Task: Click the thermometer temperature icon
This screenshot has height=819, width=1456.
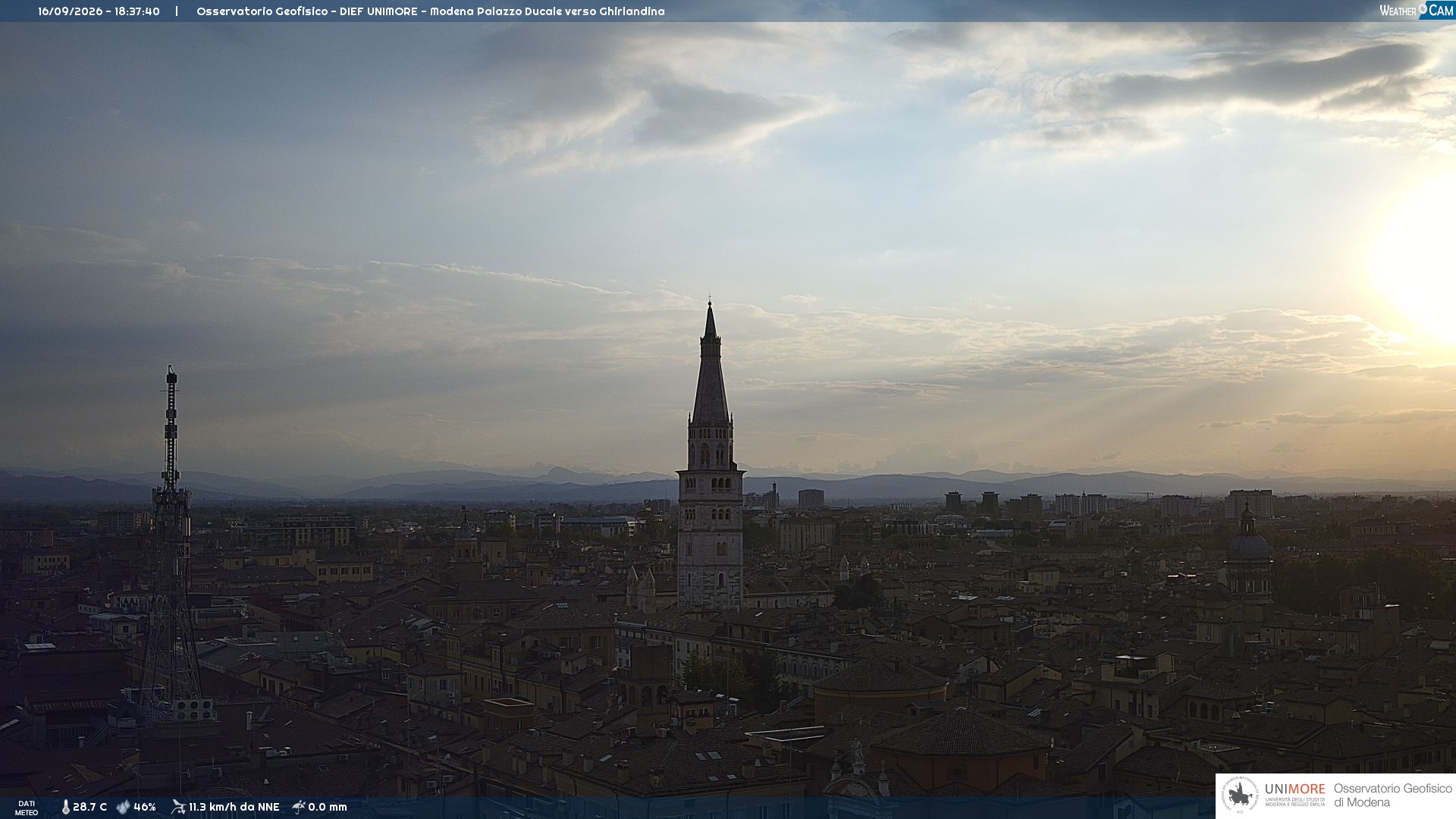Action: coord(65,807)
